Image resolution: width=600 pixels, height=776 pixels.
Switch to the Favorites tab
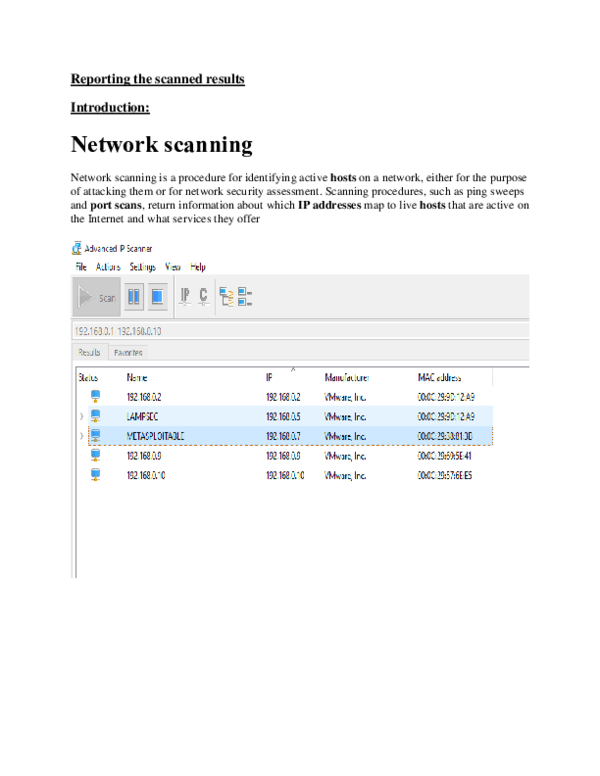127,352
